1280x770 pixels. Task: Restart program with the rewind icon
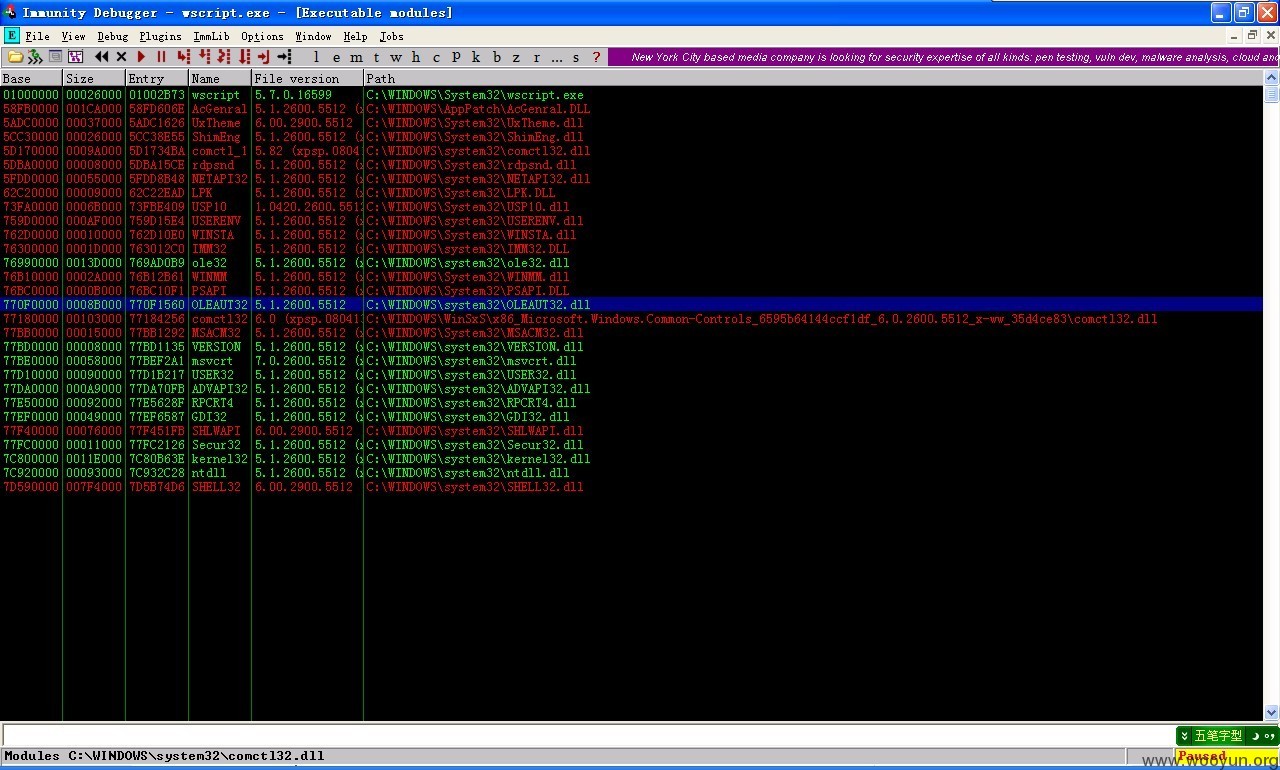coord(102,57)
